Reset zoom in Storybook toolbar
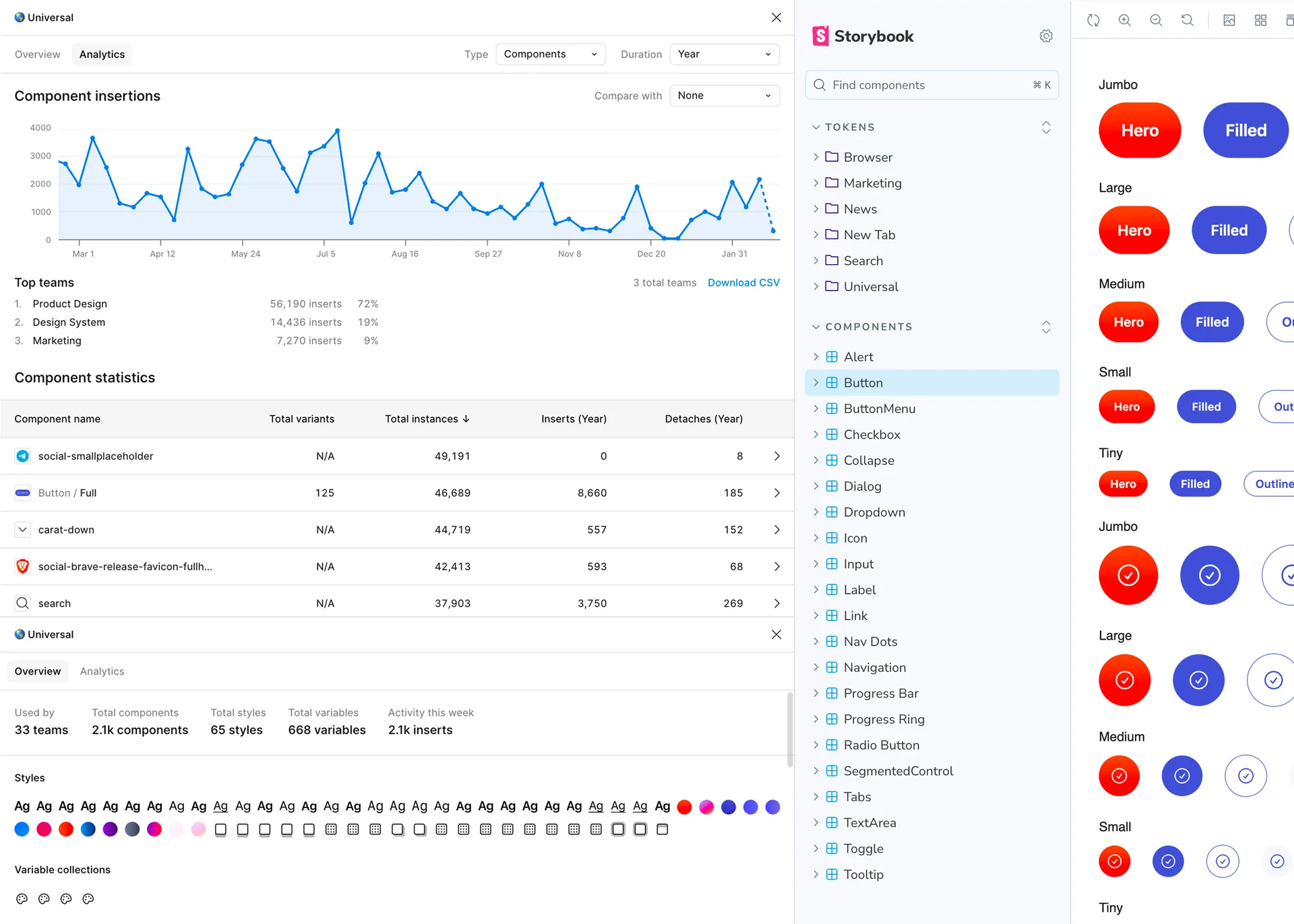 pyautogui.click(x=1188, y=20)
